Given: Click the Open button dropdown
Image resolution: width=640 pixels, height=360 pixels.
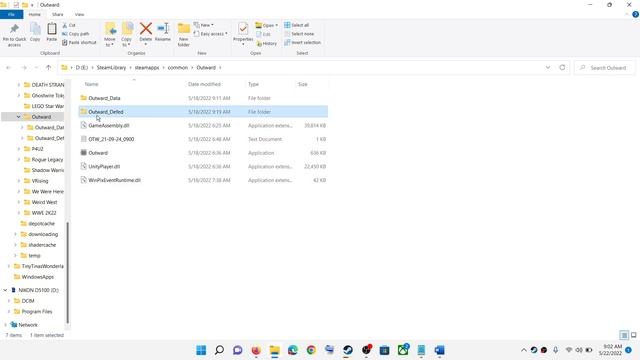Looking at the screenshot, I should click(267, 25).
